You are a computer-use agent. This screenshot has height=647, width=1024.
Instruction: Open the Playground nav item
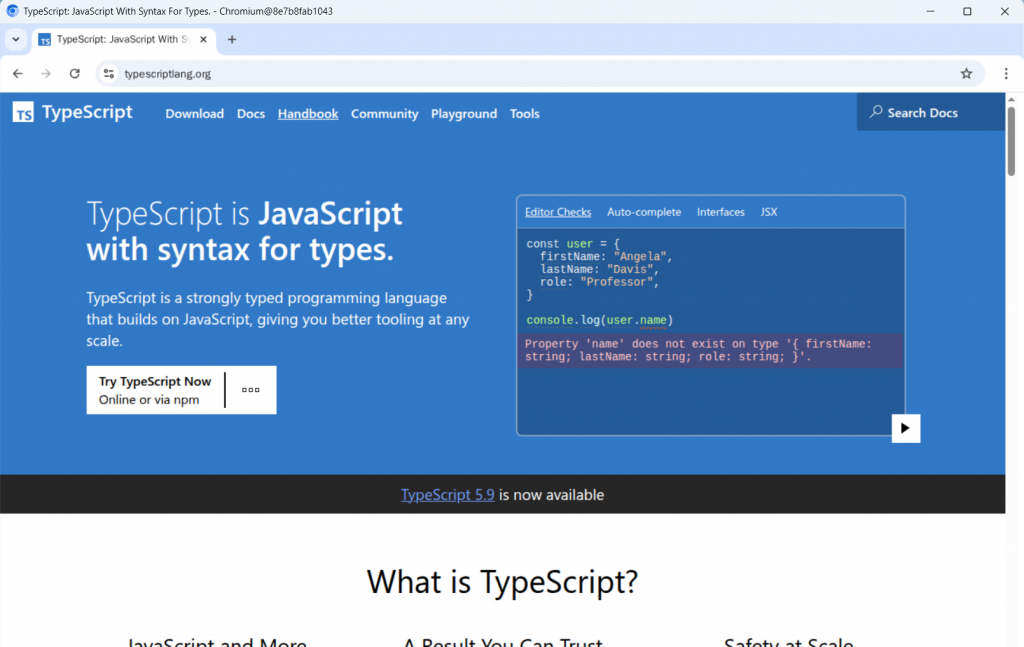point(464,114)
